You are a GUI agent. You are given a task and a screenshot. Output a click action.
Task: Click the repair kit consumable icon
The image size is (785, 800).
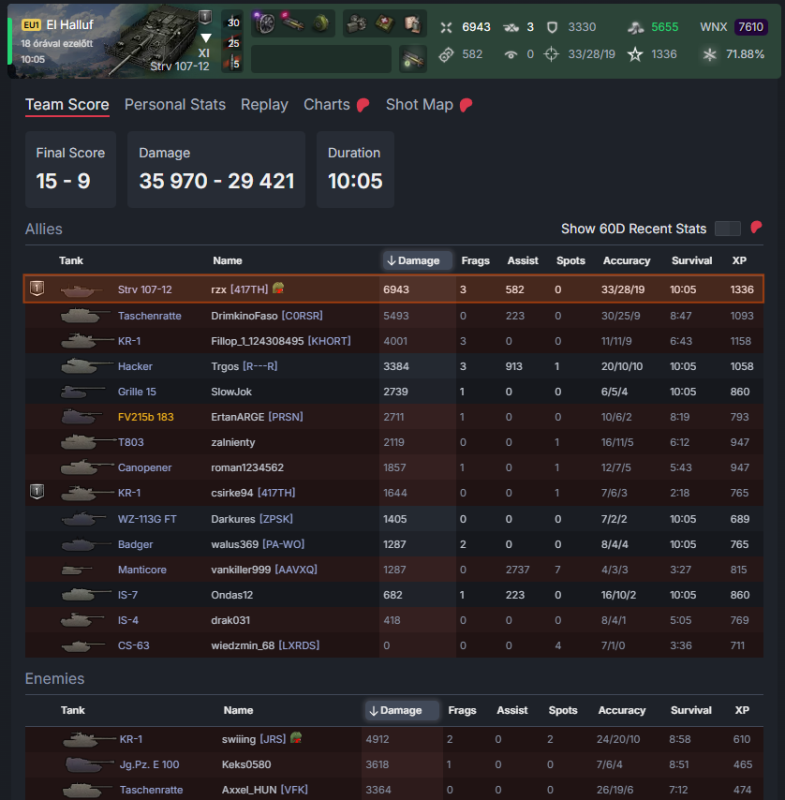tap(358, 23)
